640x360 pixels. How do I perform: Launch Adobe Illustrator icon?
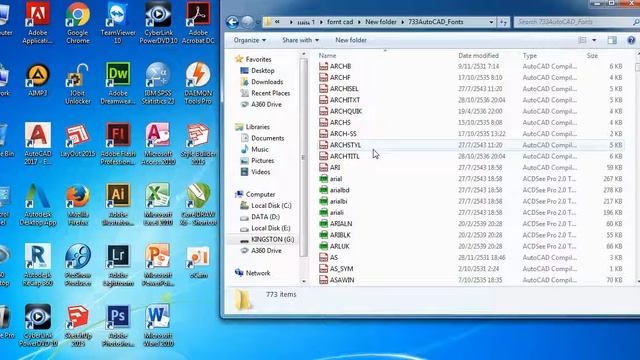point(118,204)
